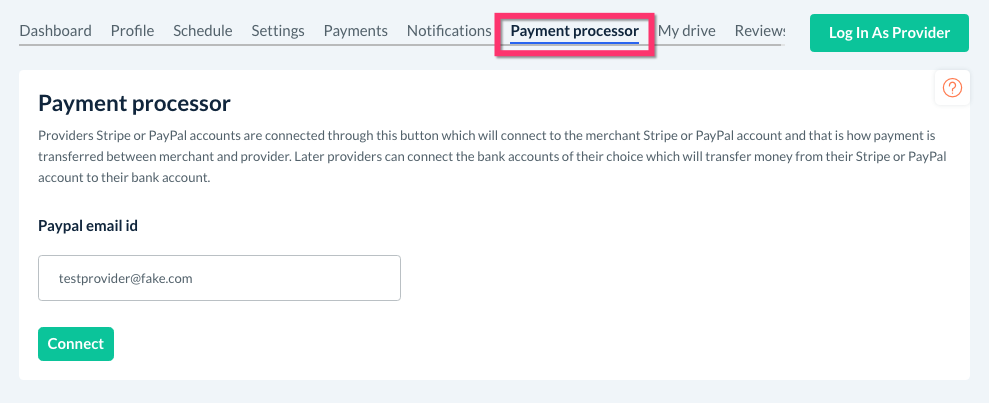989x403 pixels.
Task: Switch to the My drive tab
Action: [x=686, y=30]
